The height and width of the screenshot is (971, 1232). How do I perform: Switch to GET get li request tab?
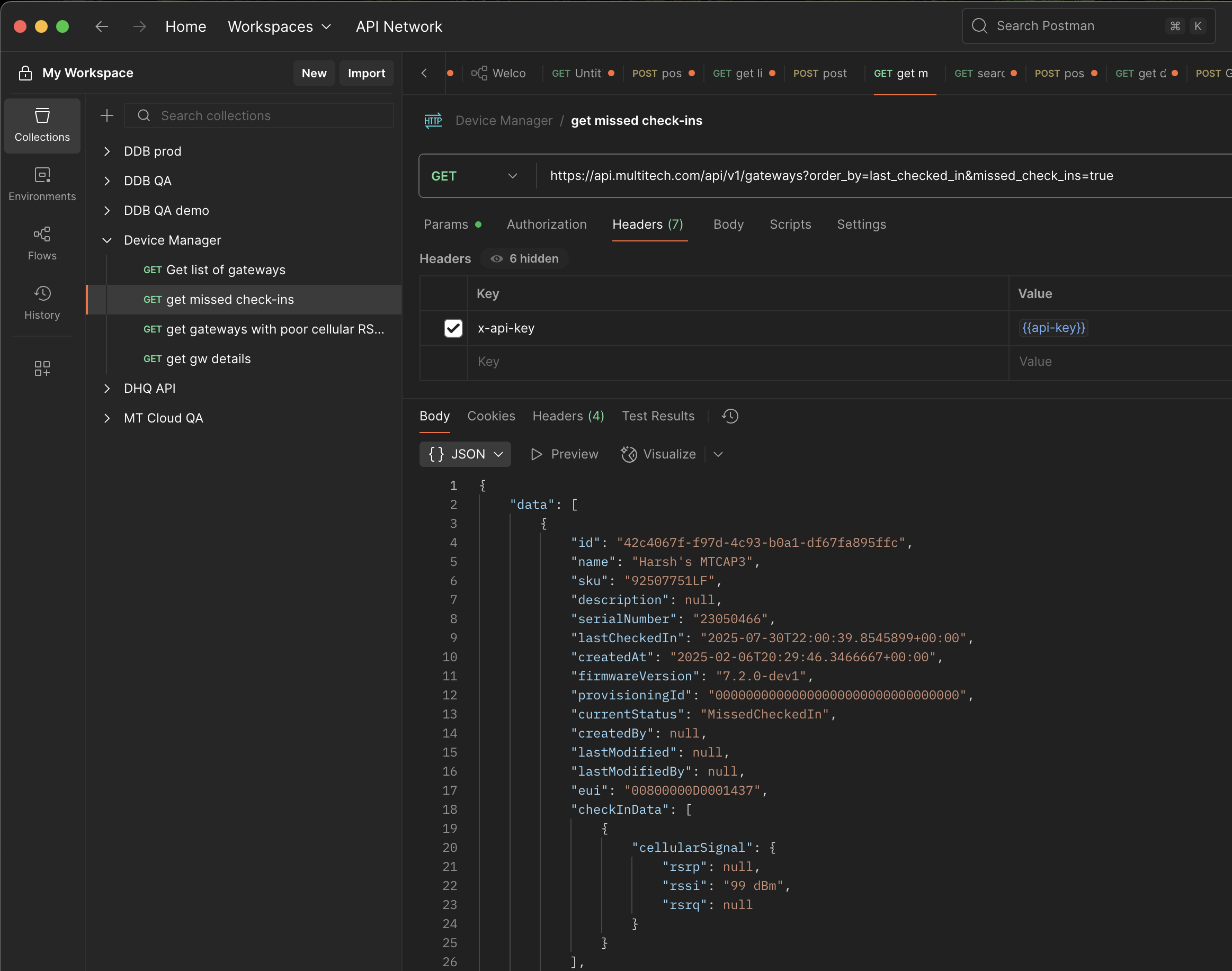[744, 73]
